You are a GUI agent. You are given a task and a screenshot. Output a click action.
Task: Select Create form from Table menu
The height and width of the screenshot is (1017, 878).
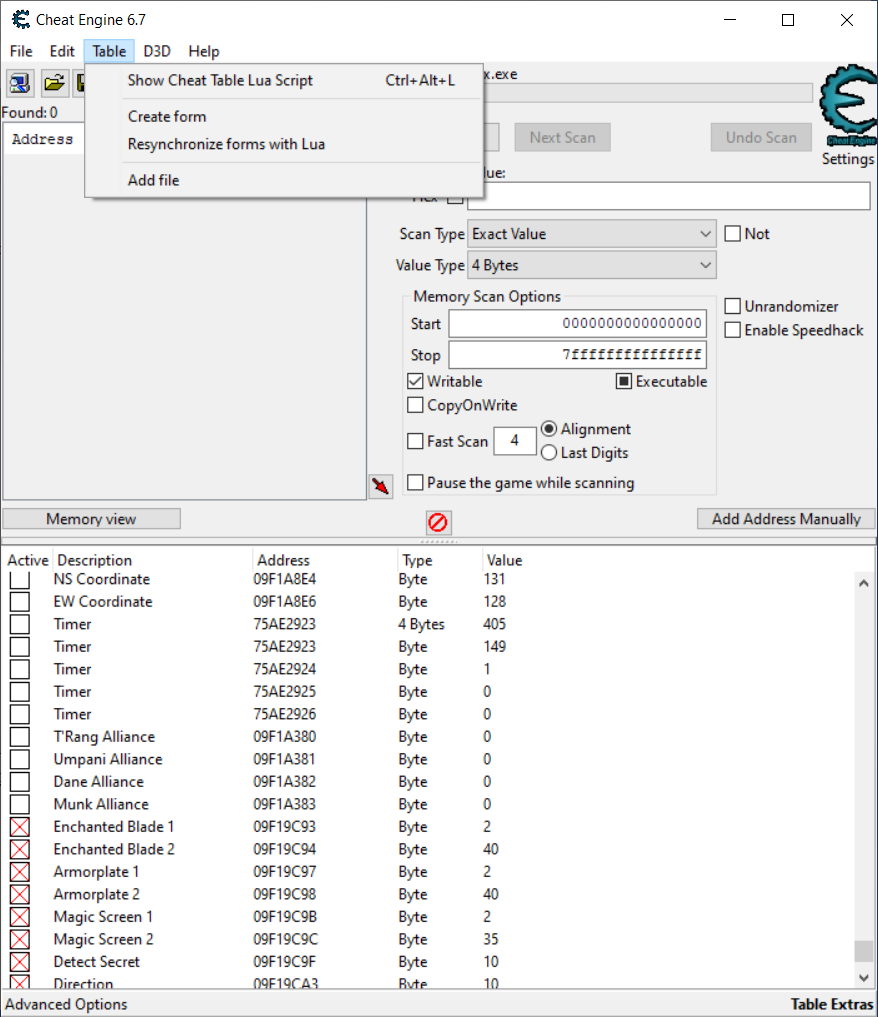point(167,117)
